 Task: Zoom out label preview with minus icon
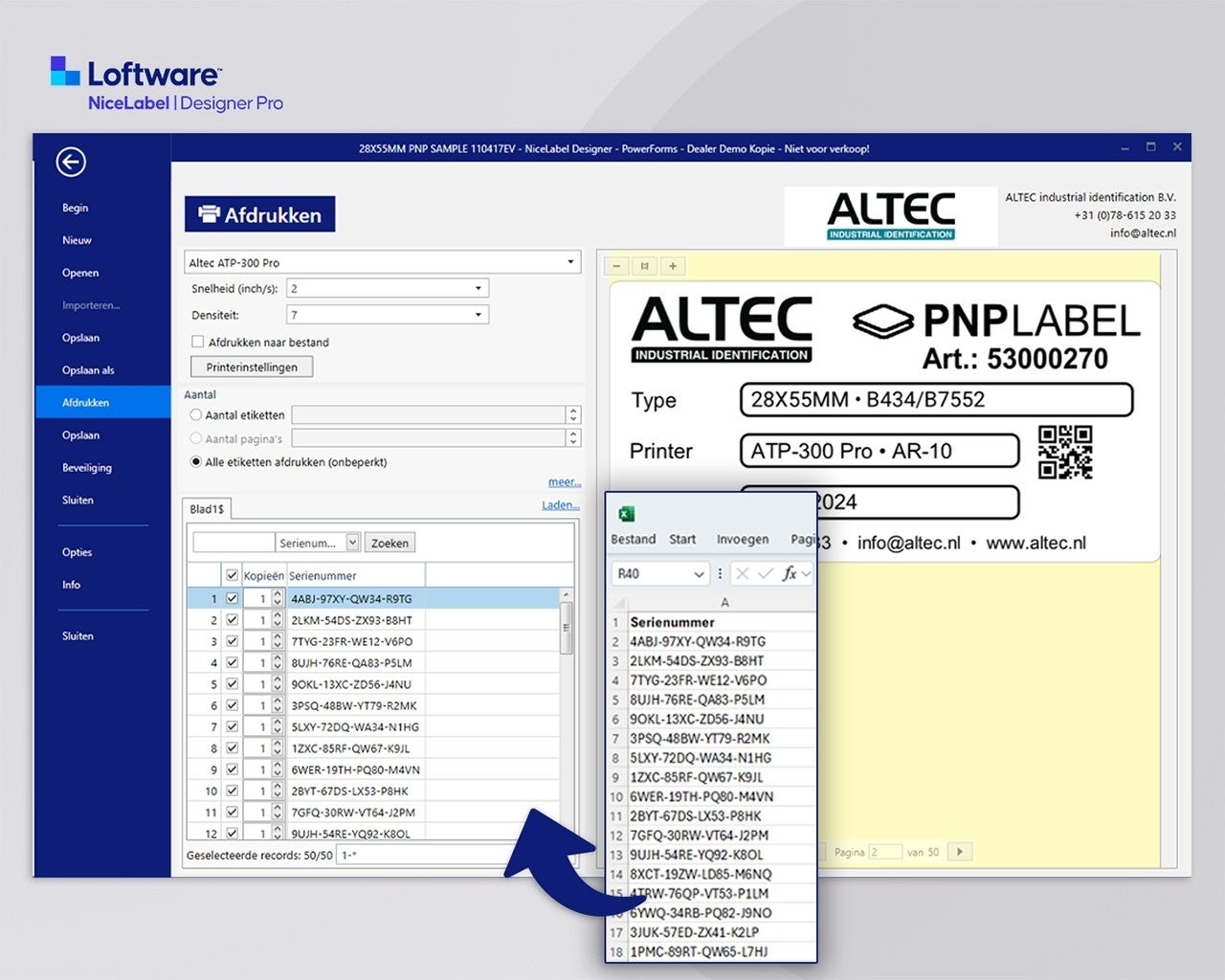pyautogui.click(x=616, y=266)
